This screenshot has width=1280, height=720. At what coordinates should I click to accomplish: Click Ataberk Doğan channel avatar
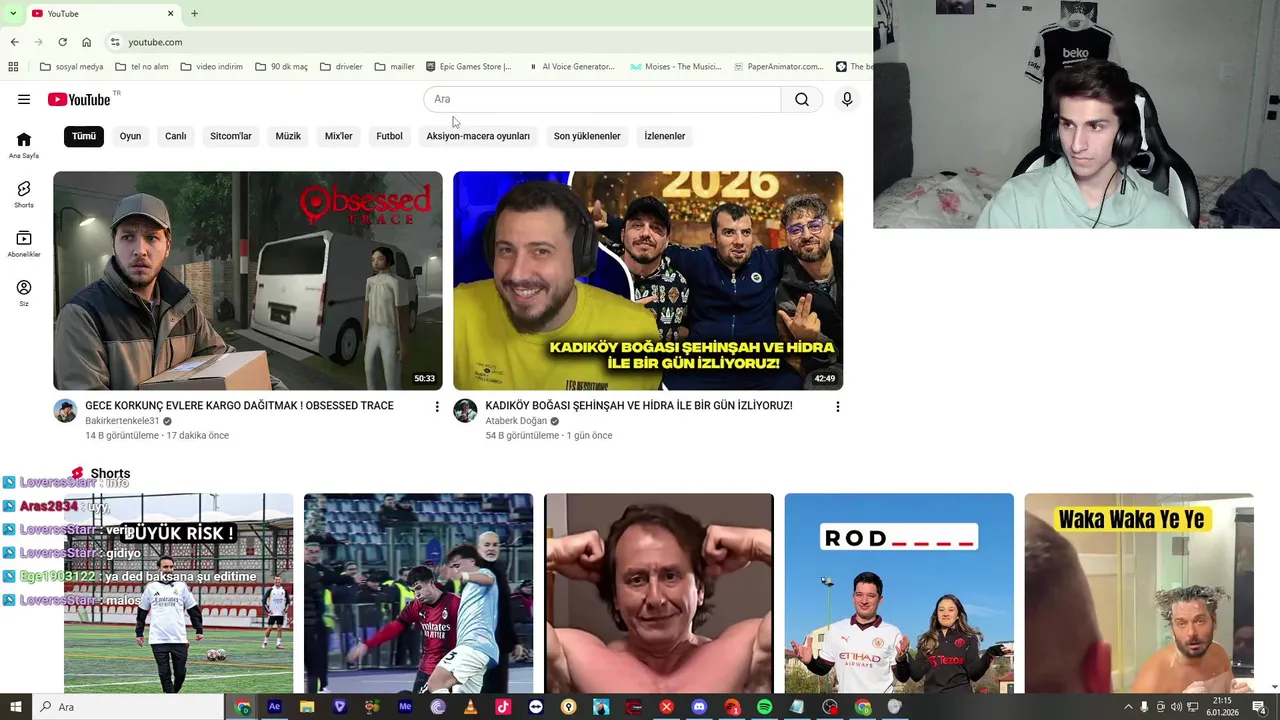(465, 411)
